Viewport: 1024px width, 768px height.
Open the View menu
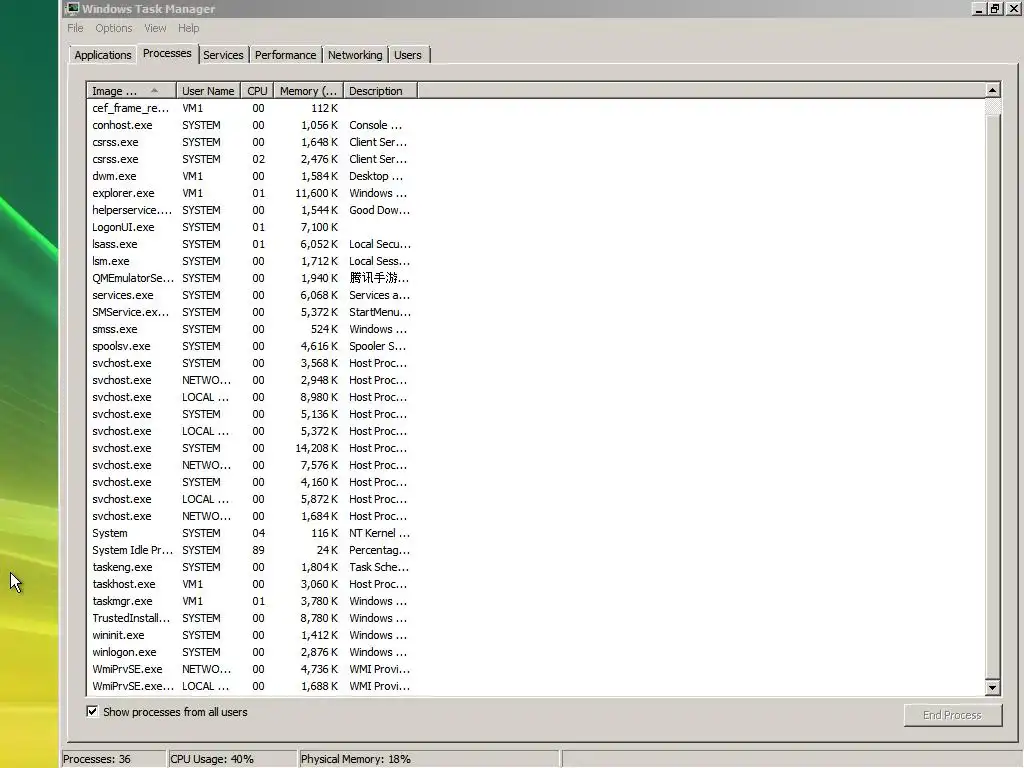[x=155, y=28]
